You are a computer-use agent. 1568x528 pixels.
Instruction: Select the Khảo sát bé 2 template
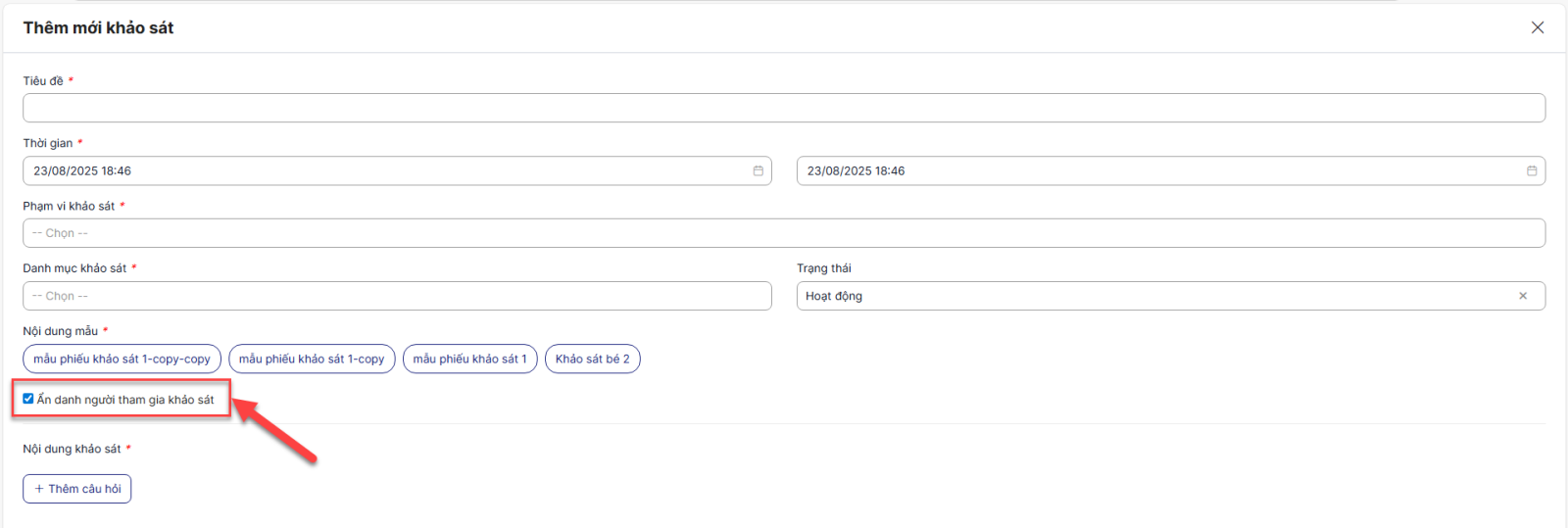592,360
